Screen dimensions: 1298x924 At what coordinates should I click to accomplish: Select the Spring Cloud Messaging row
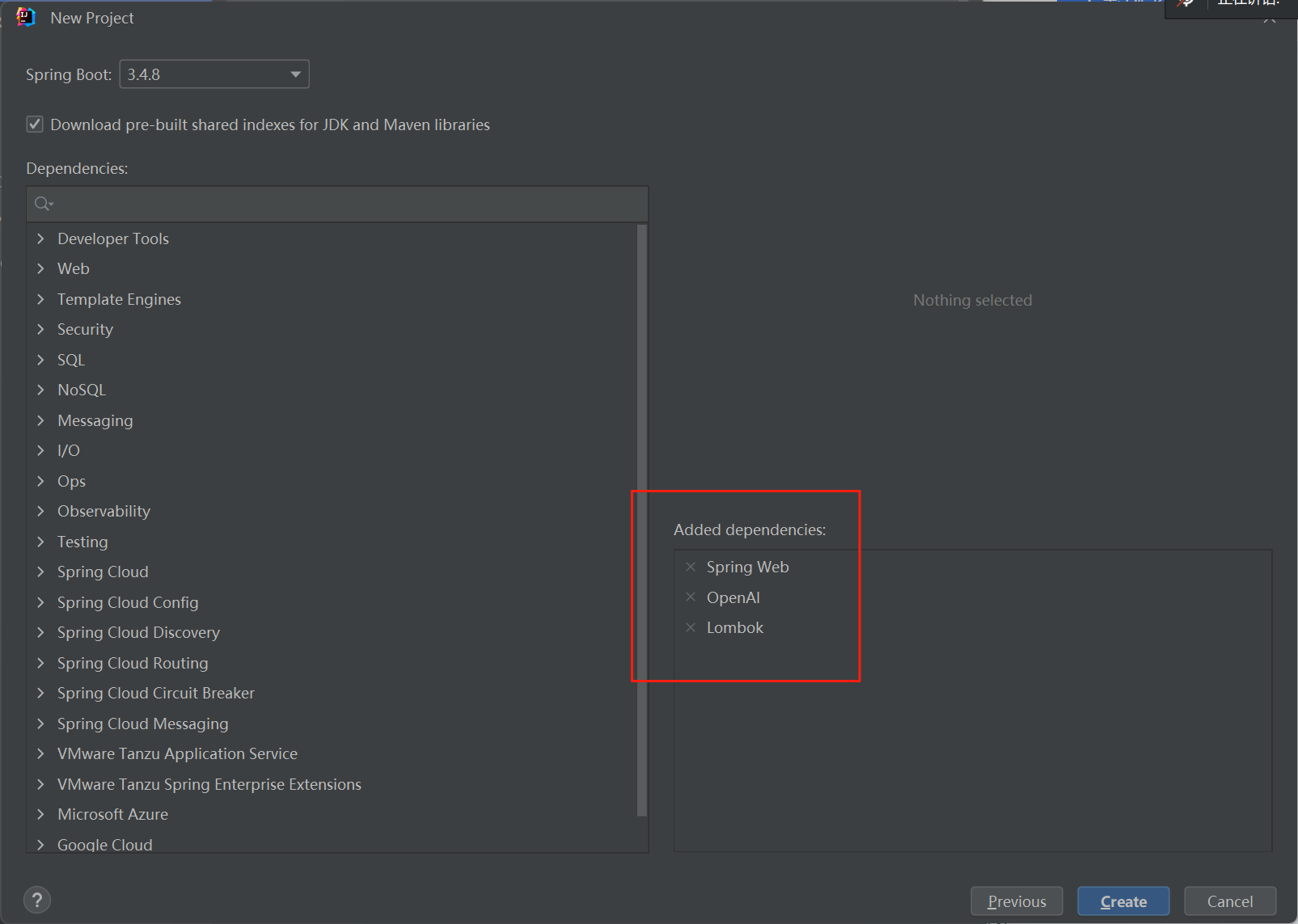[332, 724]
